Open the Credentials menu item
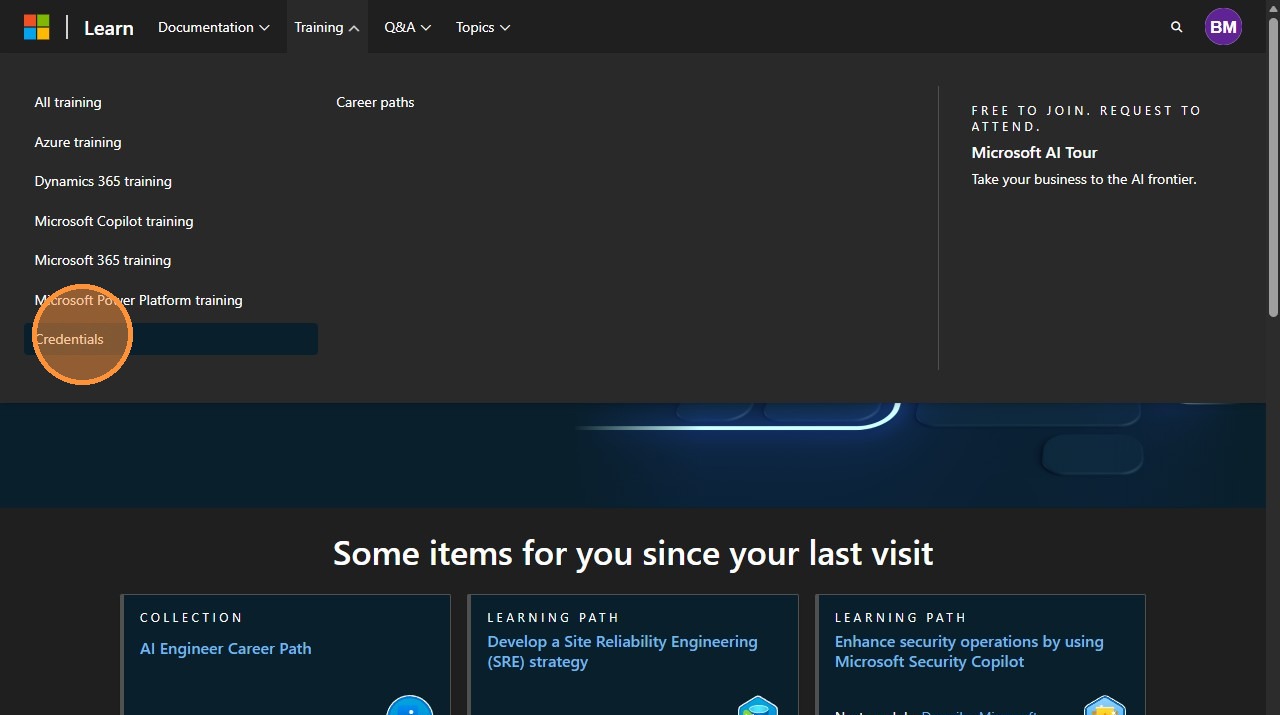This screenshot has width=1280, height=715. coord(171,339)
